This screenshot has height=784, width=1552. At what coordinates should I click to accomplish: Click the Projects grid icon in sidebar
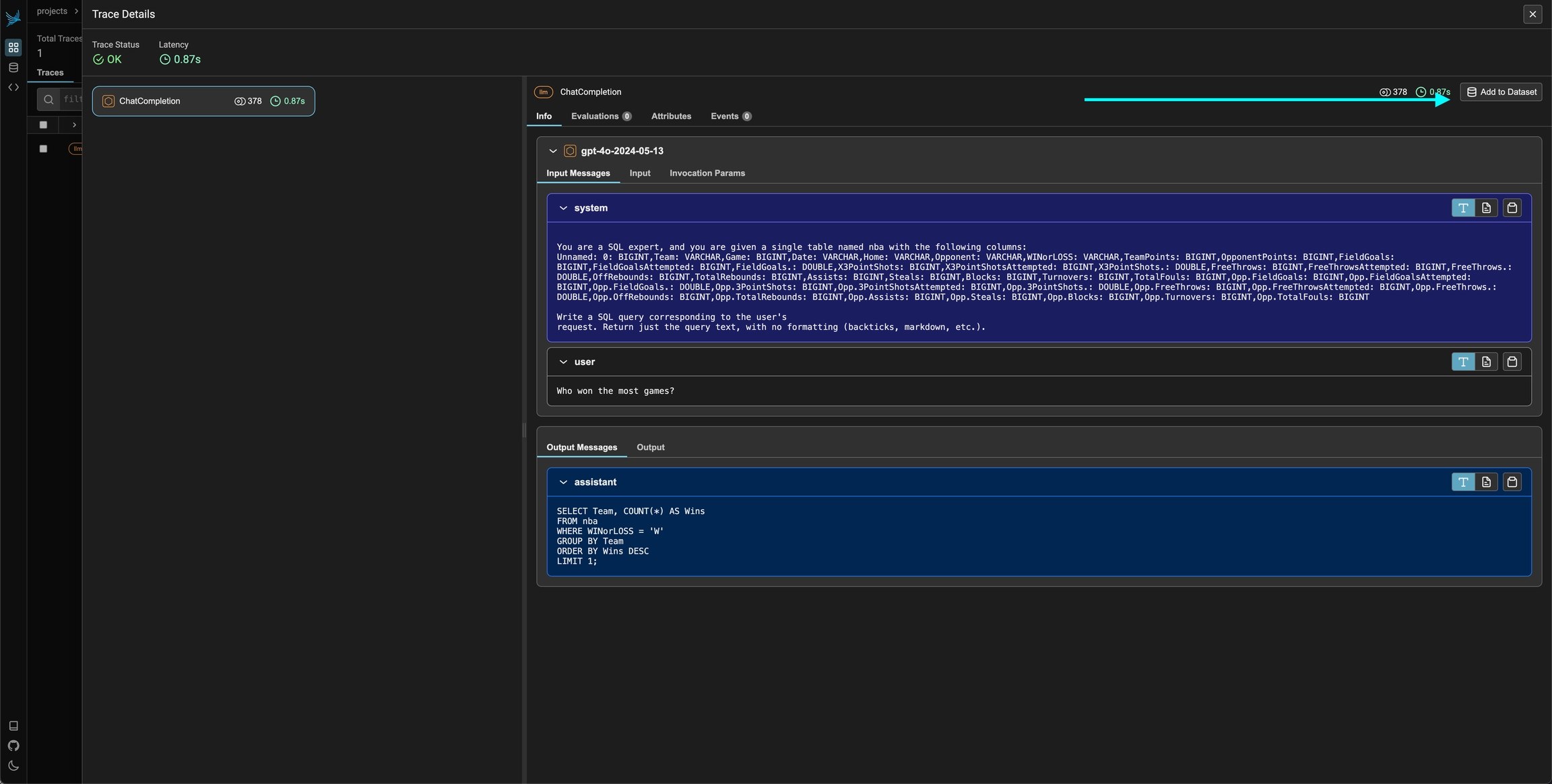click(13, 47)
